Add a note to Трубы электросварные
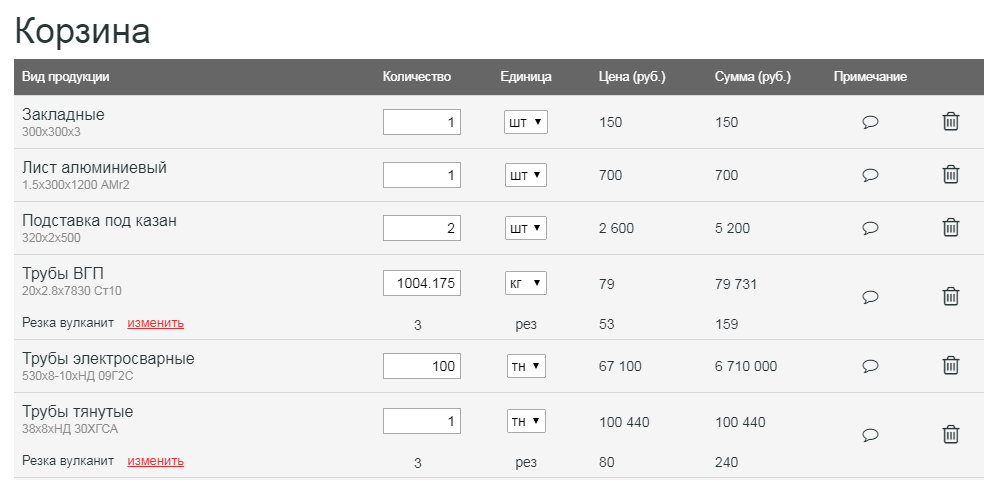Image resolution: width=997 pixels, height=480 pixels. (x=870, y=366)
